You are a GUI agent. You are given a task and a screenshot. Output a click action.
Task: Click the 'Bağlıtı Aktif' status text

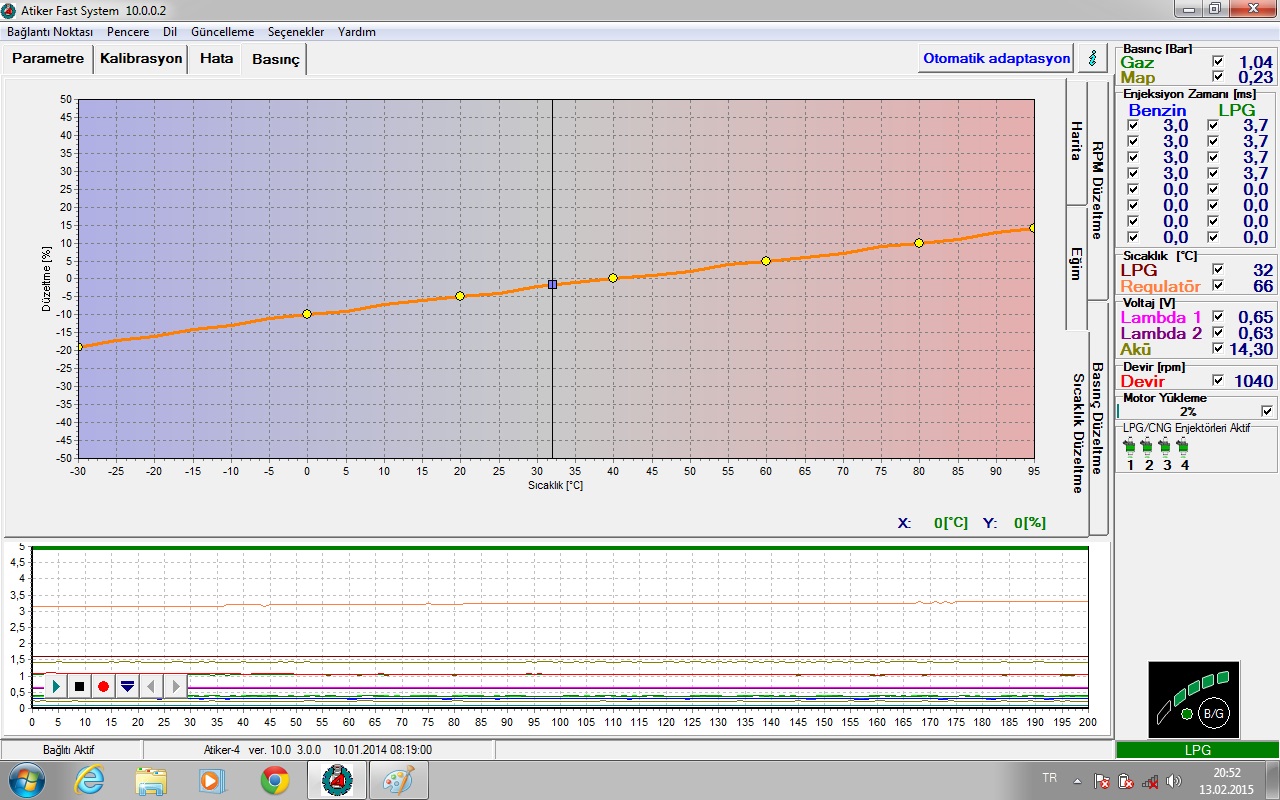click(x=69, y=750)
